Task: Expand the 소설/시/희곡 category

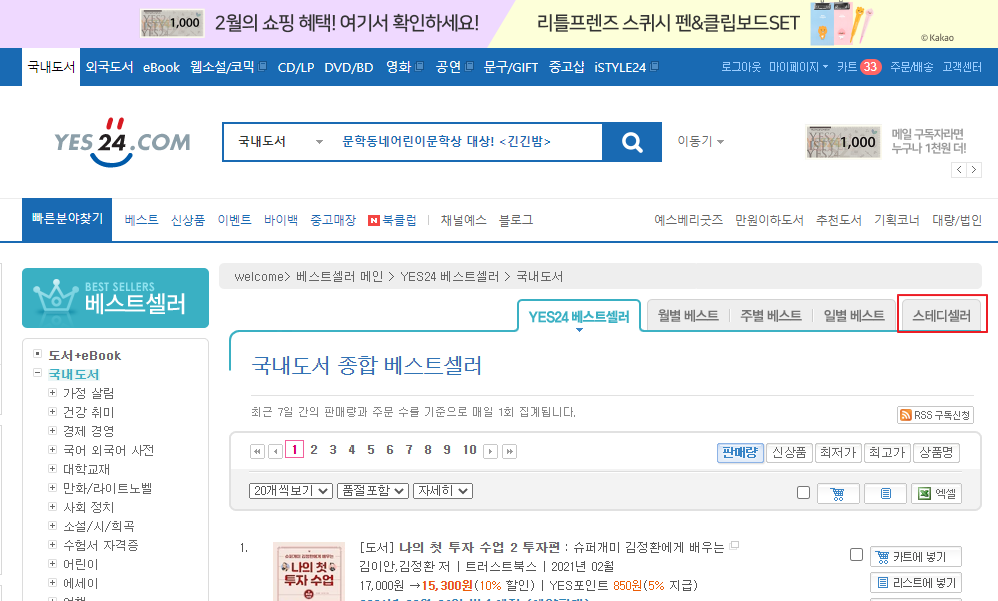Action: coord(52,526)
